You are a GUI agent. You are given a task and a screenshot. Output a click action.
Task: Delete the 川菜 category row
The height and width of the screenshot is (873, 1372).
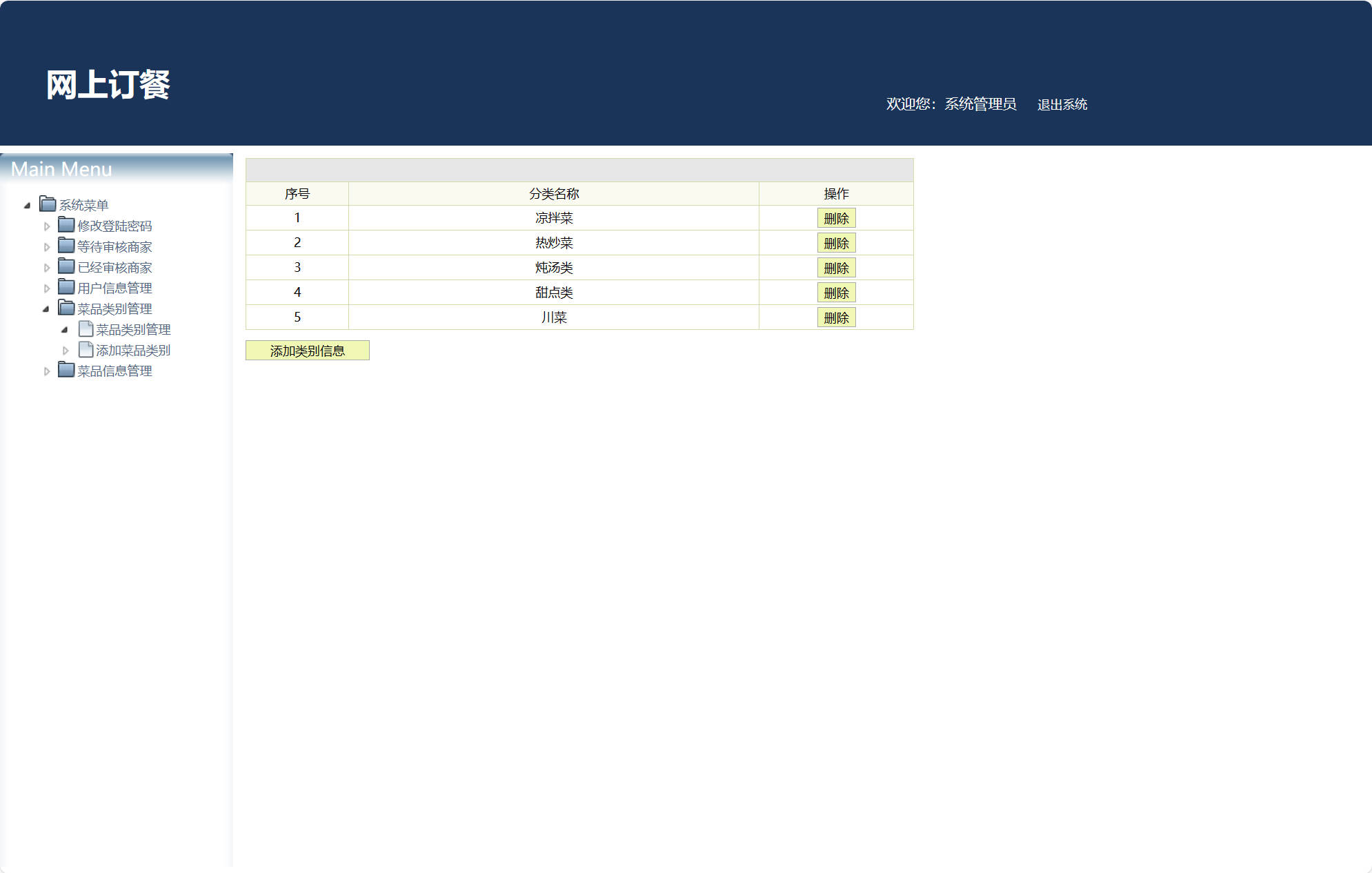836,317
